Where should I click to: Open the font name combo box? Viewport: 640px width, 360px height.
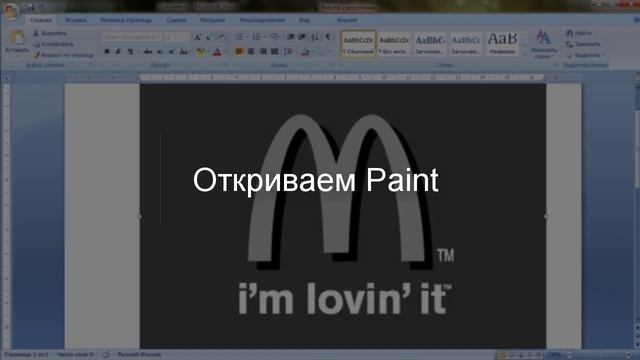tap(132, 37)
